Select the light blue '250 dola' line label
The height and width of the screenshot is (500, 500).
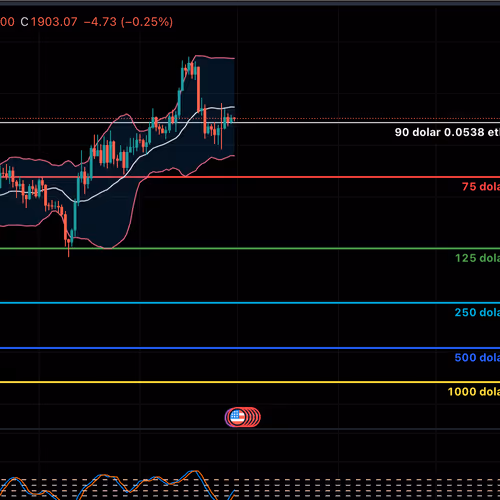[x=477, y=312]
